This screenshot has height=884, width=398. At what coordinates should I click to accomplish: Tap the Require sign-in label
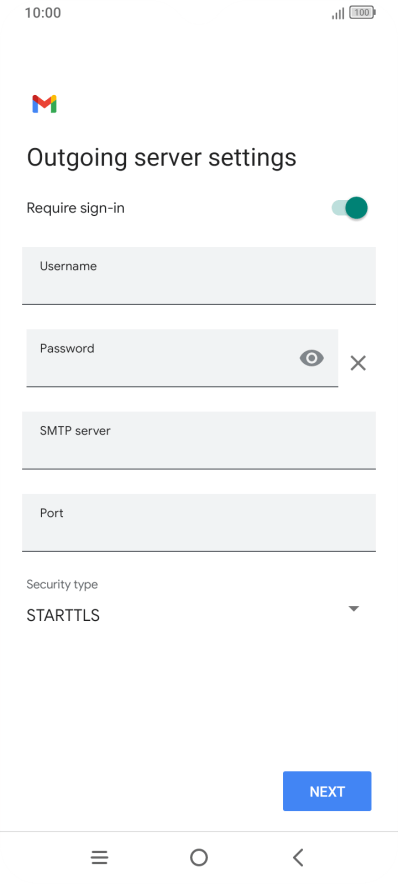pos(76,208)
